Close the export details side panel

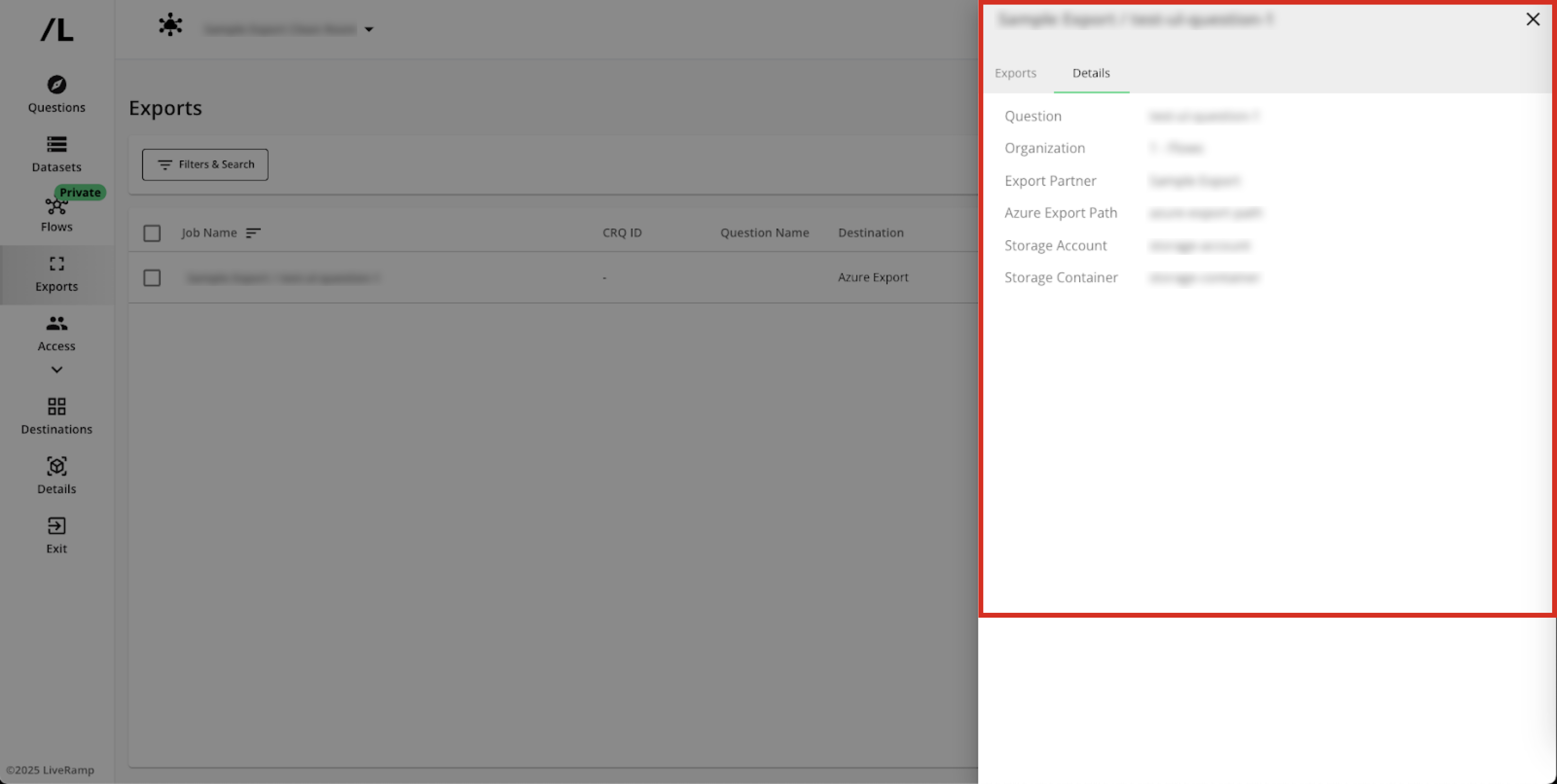1533,19
